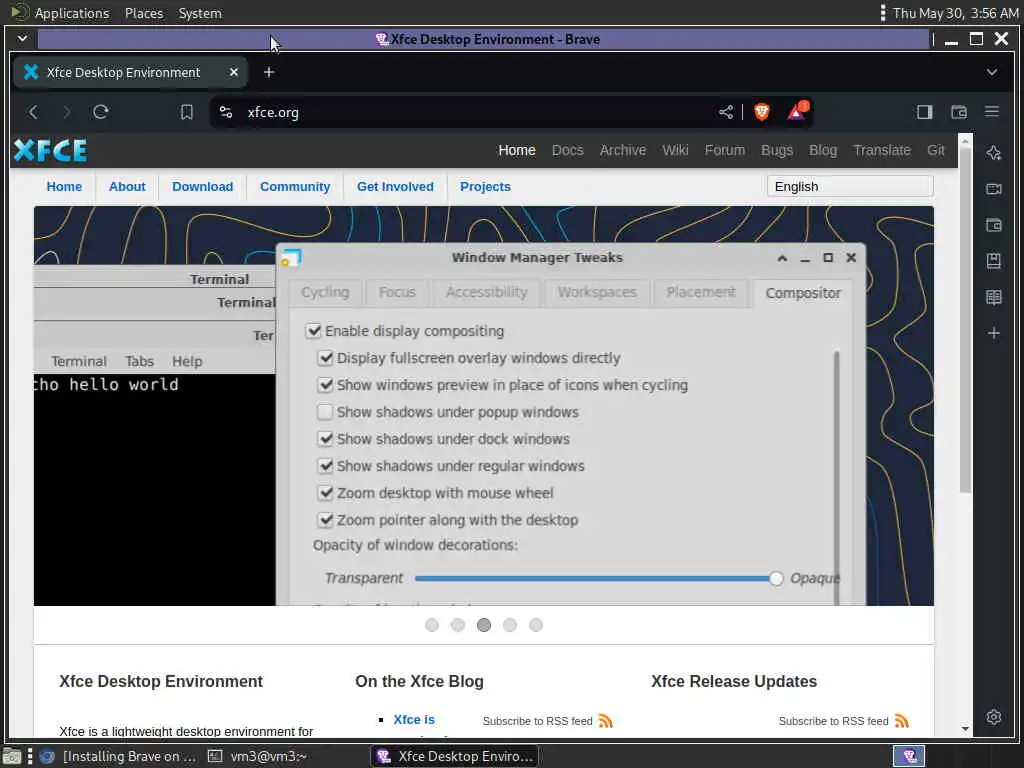The width and height of the screenshot is (1024, 768).
Task: Toggle Enable display compositing checkbox
Action: coord(313,331)
